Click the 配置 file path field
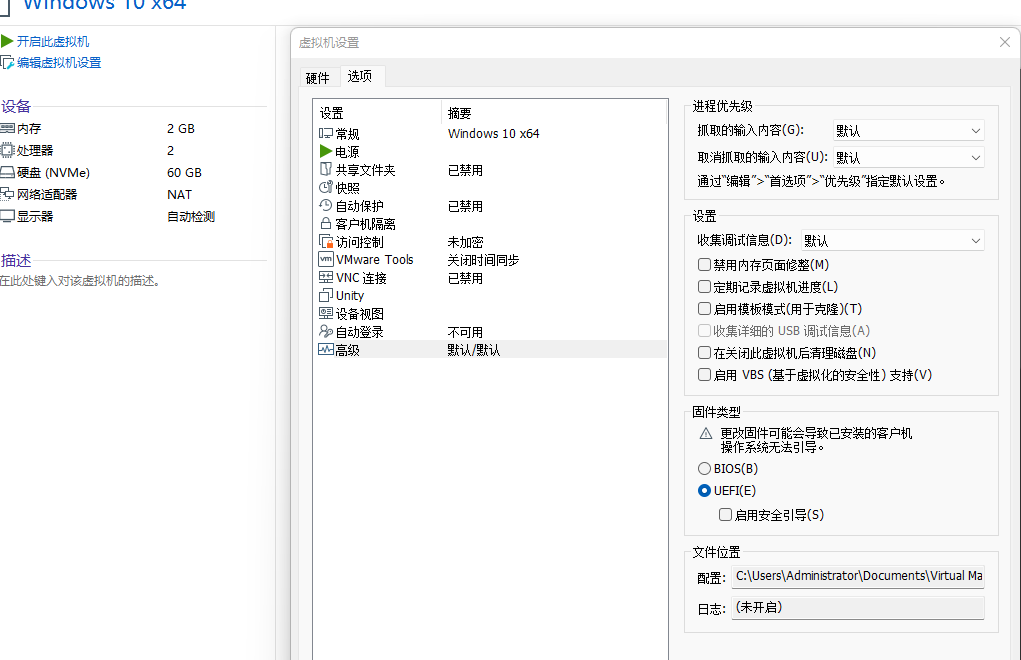The width and height of the screenshot is (1021, 660). (x=857, y=575)
